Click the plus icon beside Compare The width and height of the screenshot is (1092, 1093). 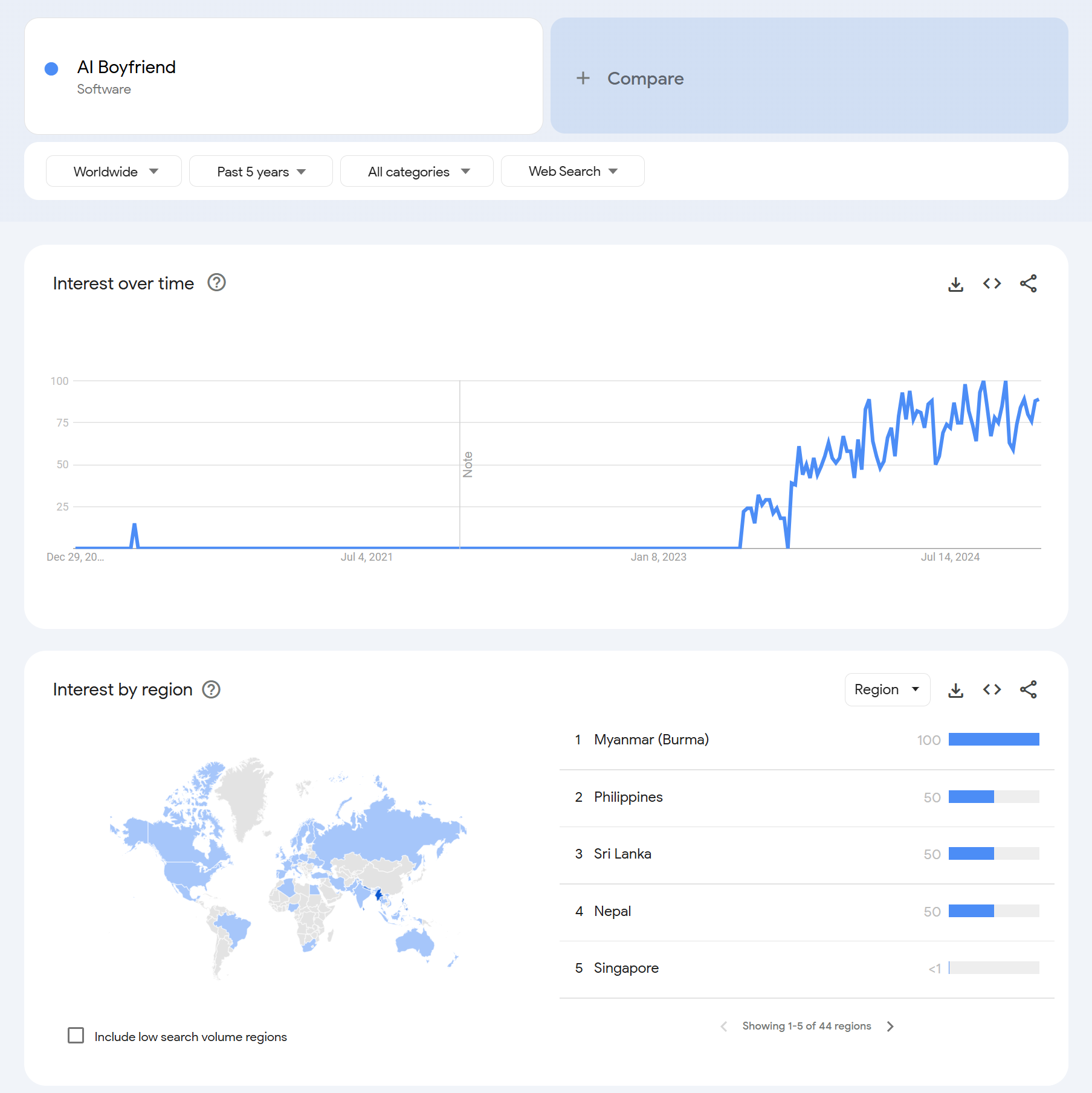tap(583, 78)
